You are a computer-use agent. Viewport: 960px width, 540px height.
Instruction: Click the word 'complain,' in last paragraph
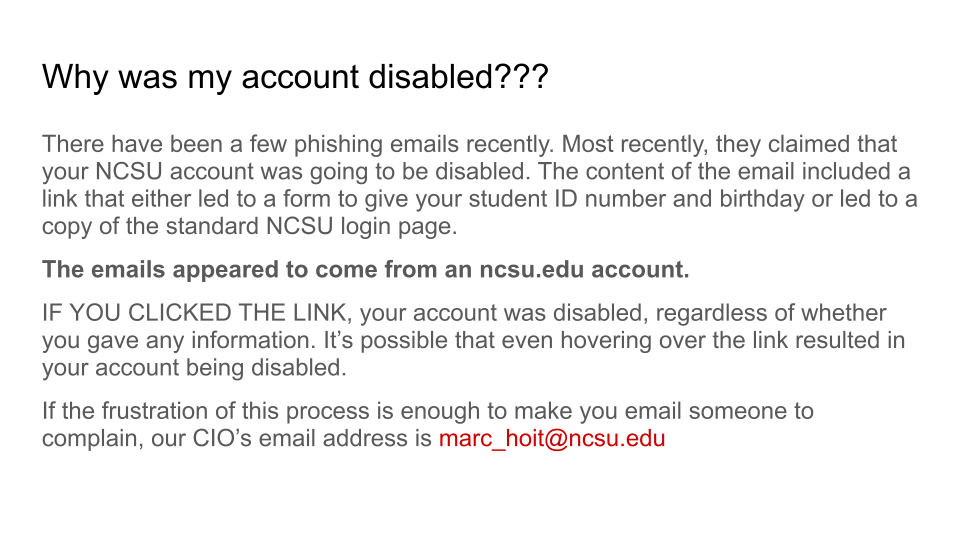(92, 438)
